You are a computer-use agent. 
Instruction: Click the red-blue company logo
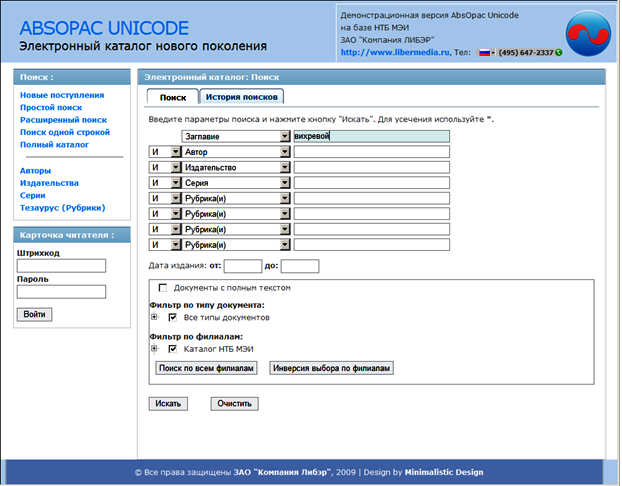(588, 33)
